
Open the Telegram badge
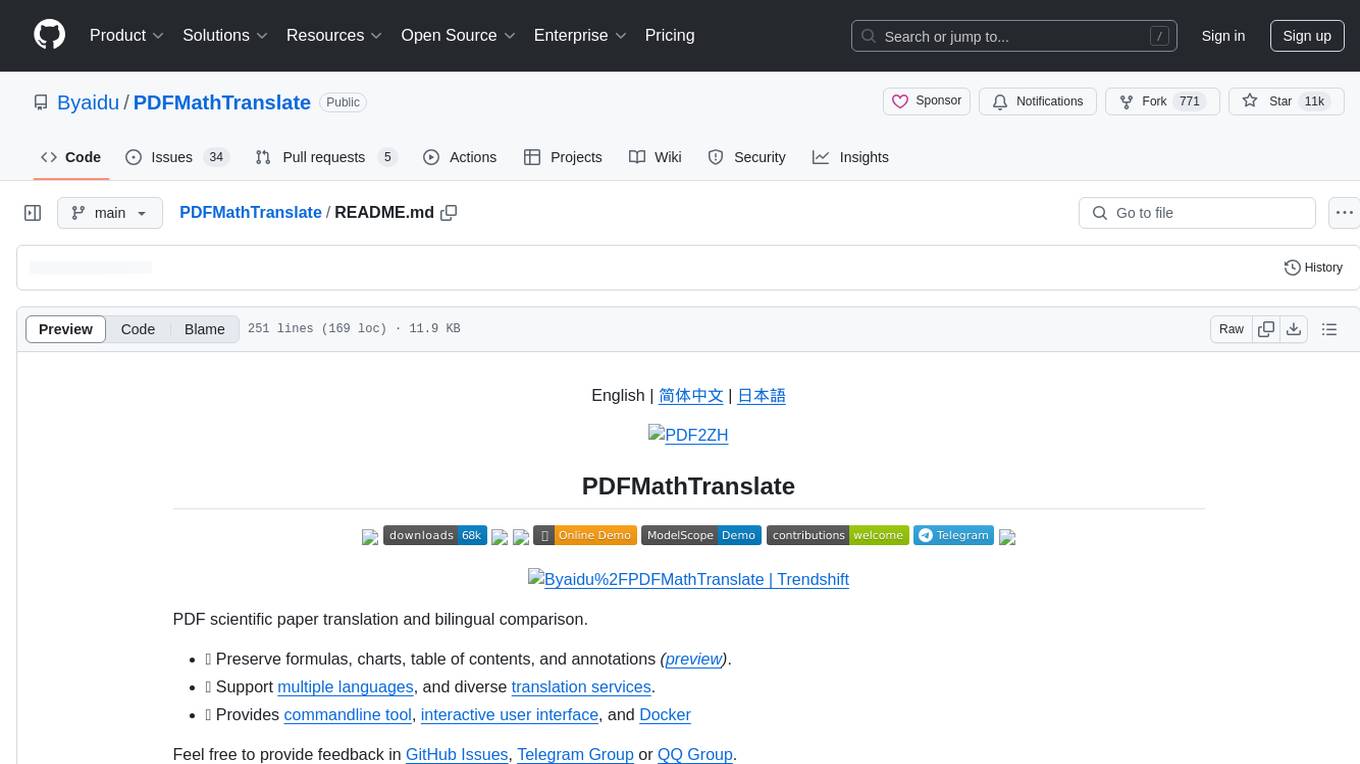pyautogui.click(x=954, y=535)
